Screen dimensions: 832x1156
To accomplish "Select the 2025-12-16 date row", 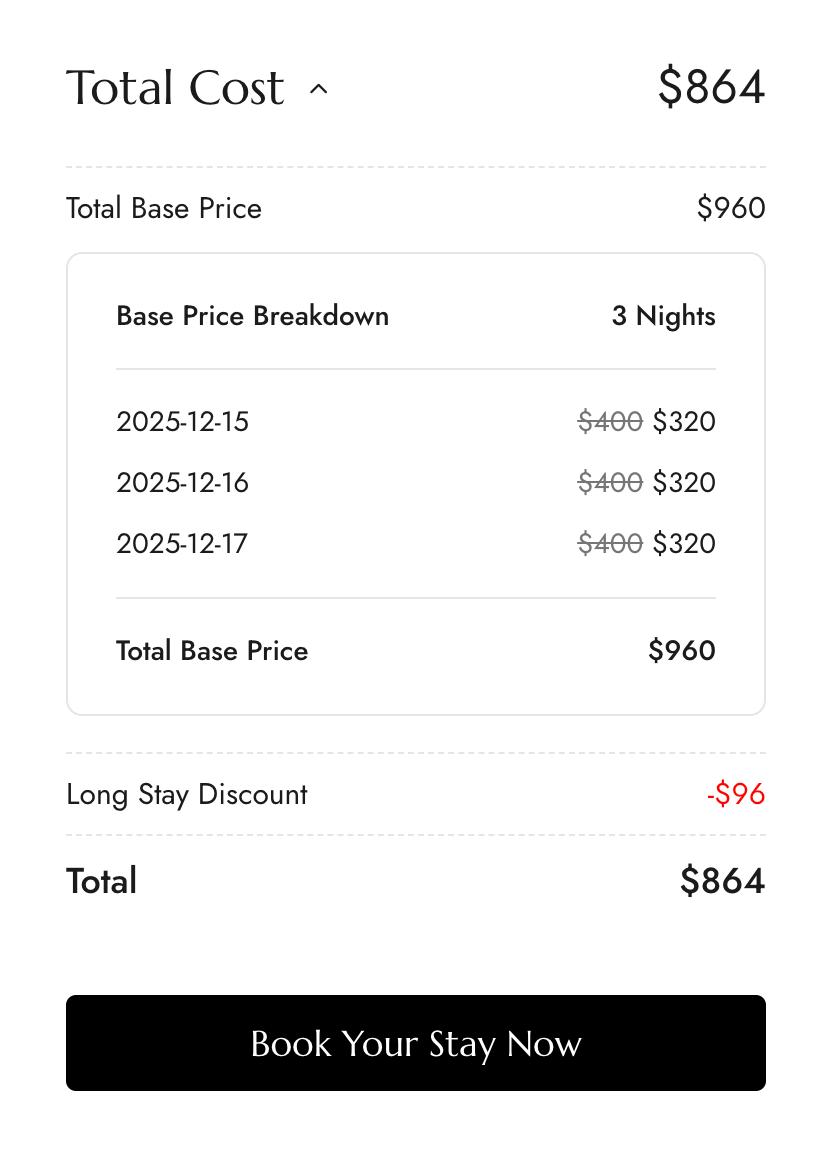I will pos(182,483).
